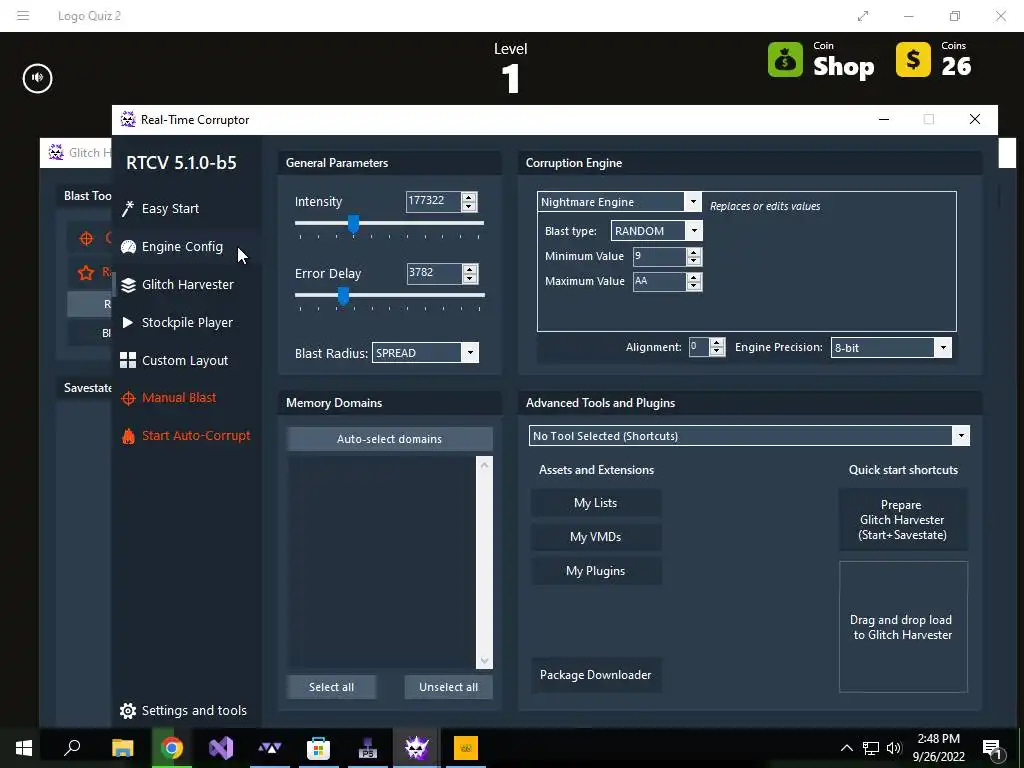The width and height of the screenshot is (1024, 768).
Task: Click the Minimum Value field
Action: tap(660, 256)
